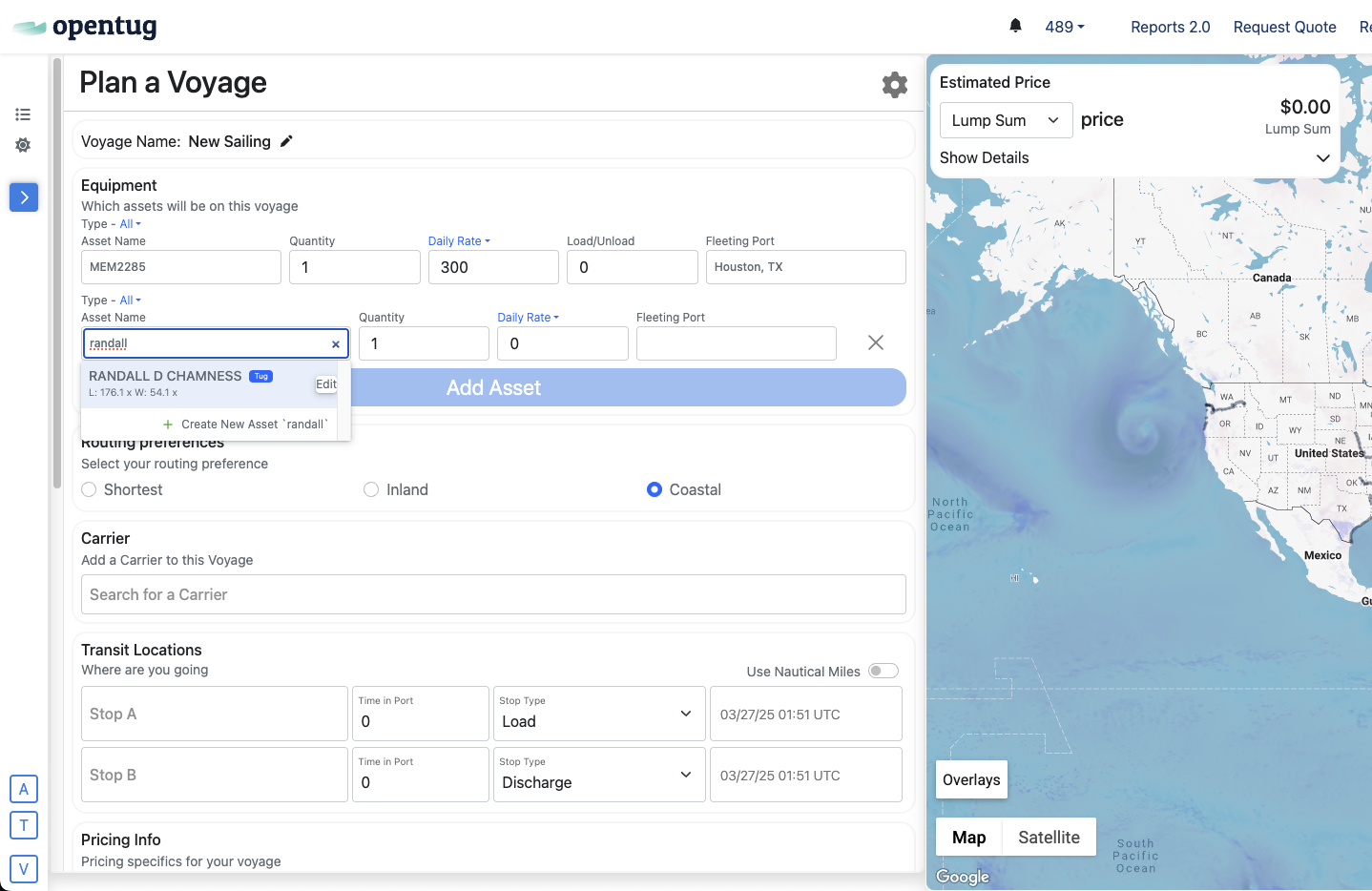The height and width of the screenshot is (891, 1372).
Task: Choose the Inland routing preference
Action: (x=371, y=489)
